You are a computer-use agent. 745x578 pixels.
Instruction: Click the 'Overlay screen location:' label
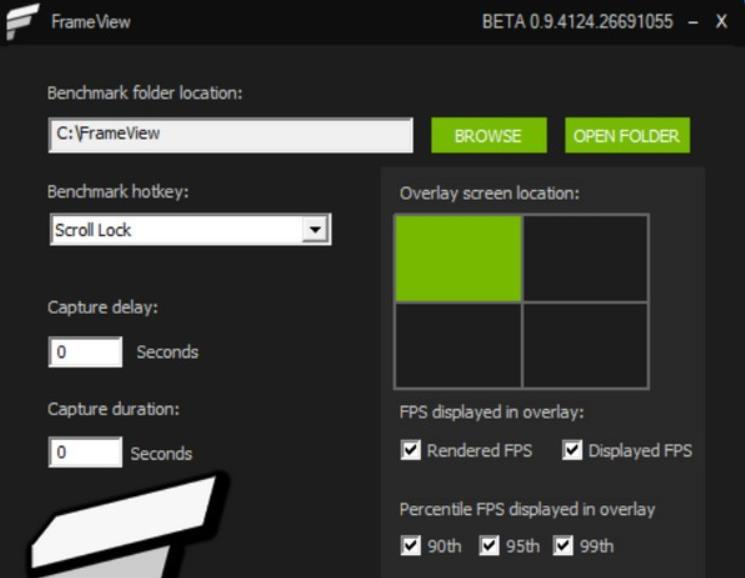click(x=489, y=194)
